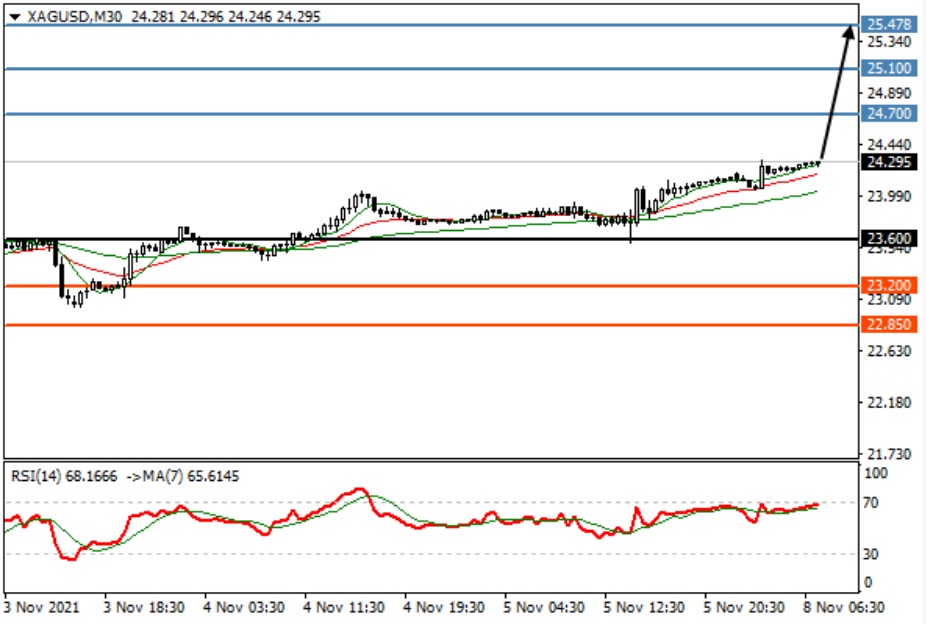Click the 24.440 price scale value
926x624 pixels.
(x=889, y=145)
